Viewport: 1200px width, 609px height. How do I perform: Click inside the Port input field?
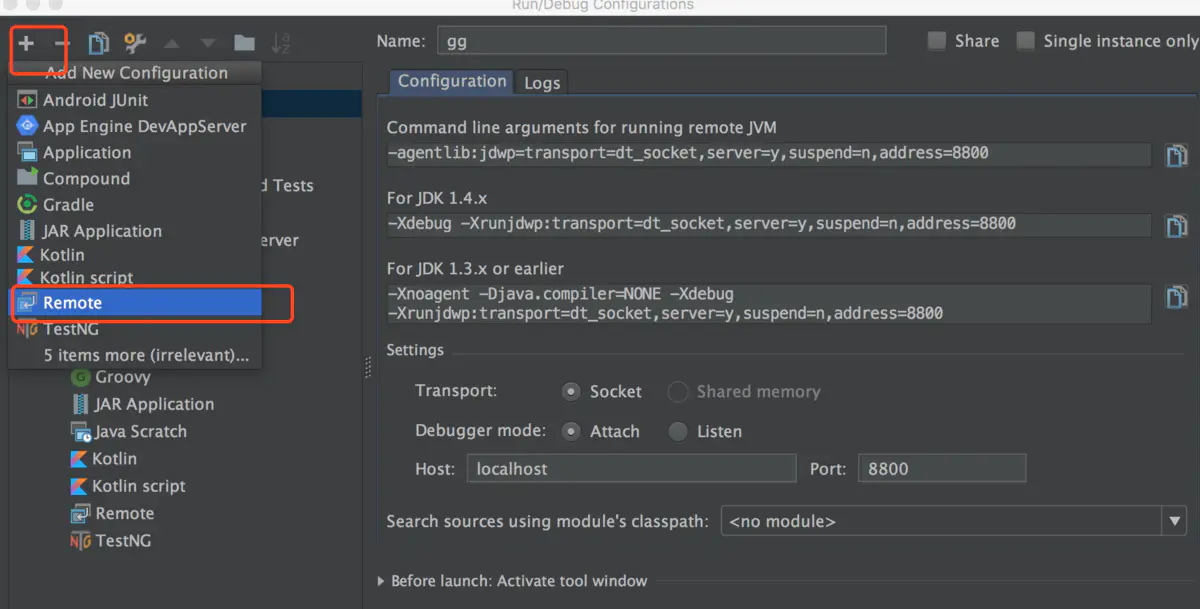tap(941, 467)
